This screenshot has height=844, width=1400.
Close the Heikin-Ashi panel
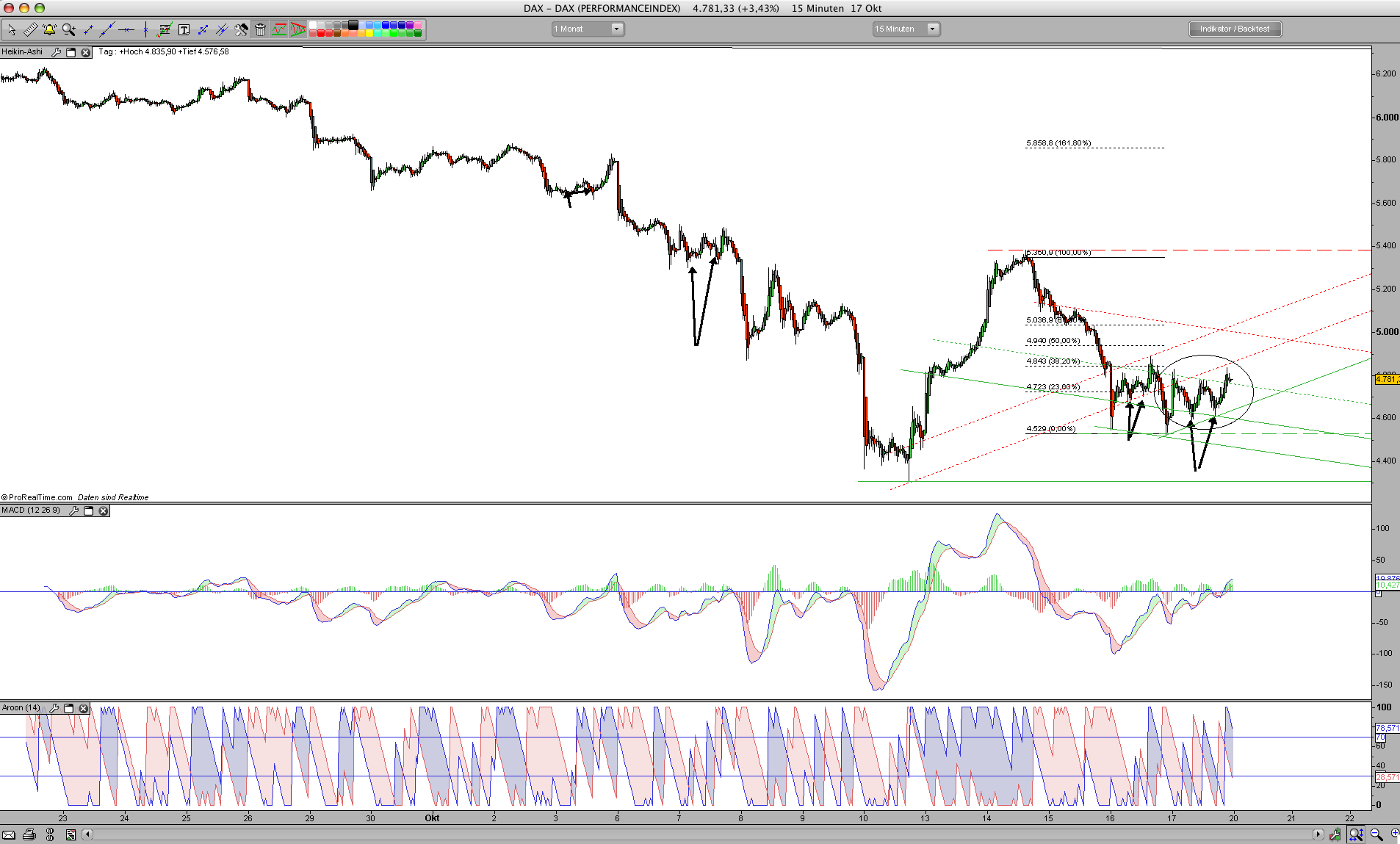point(85,52)
